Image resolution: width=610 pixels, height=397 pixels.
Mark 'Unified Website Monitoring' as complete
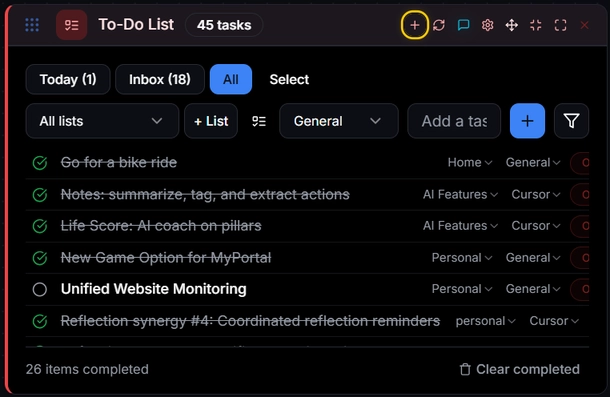click(40, 289)
